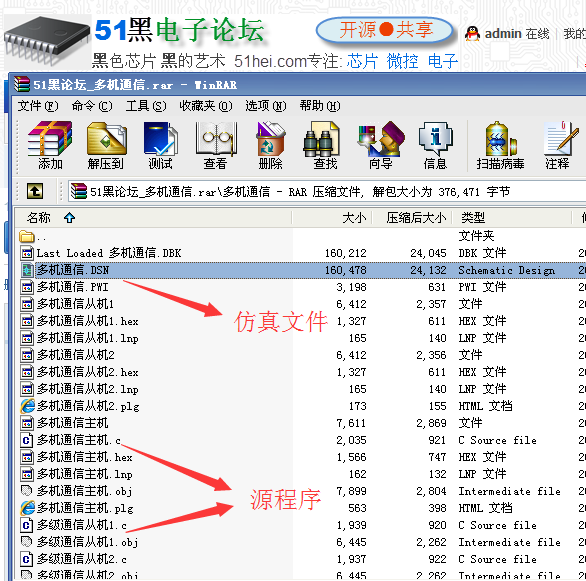The image size is (586, 581).
Task: Select the file 多级通信从机1.obj
Action: click(87, 542)
